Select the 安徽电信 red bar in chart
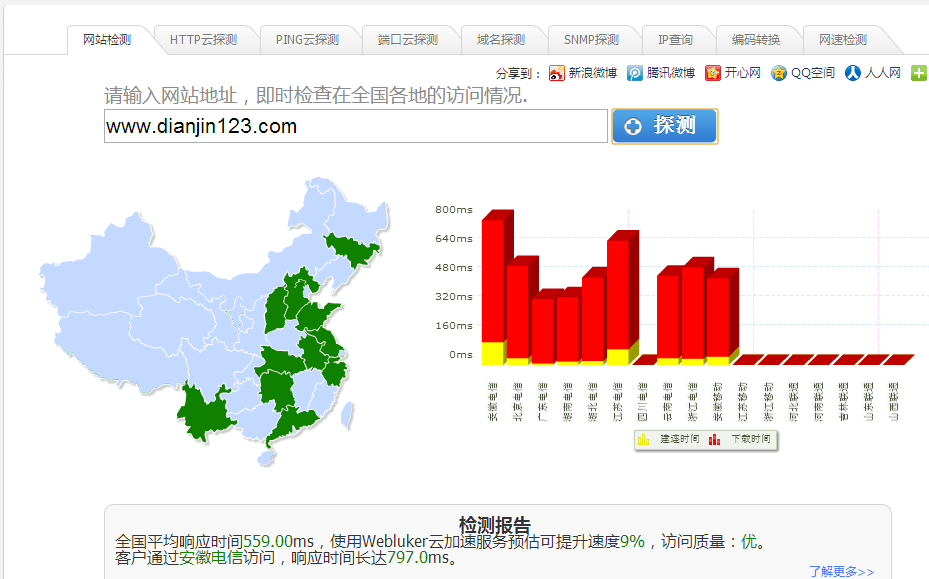 pos(494,279)
